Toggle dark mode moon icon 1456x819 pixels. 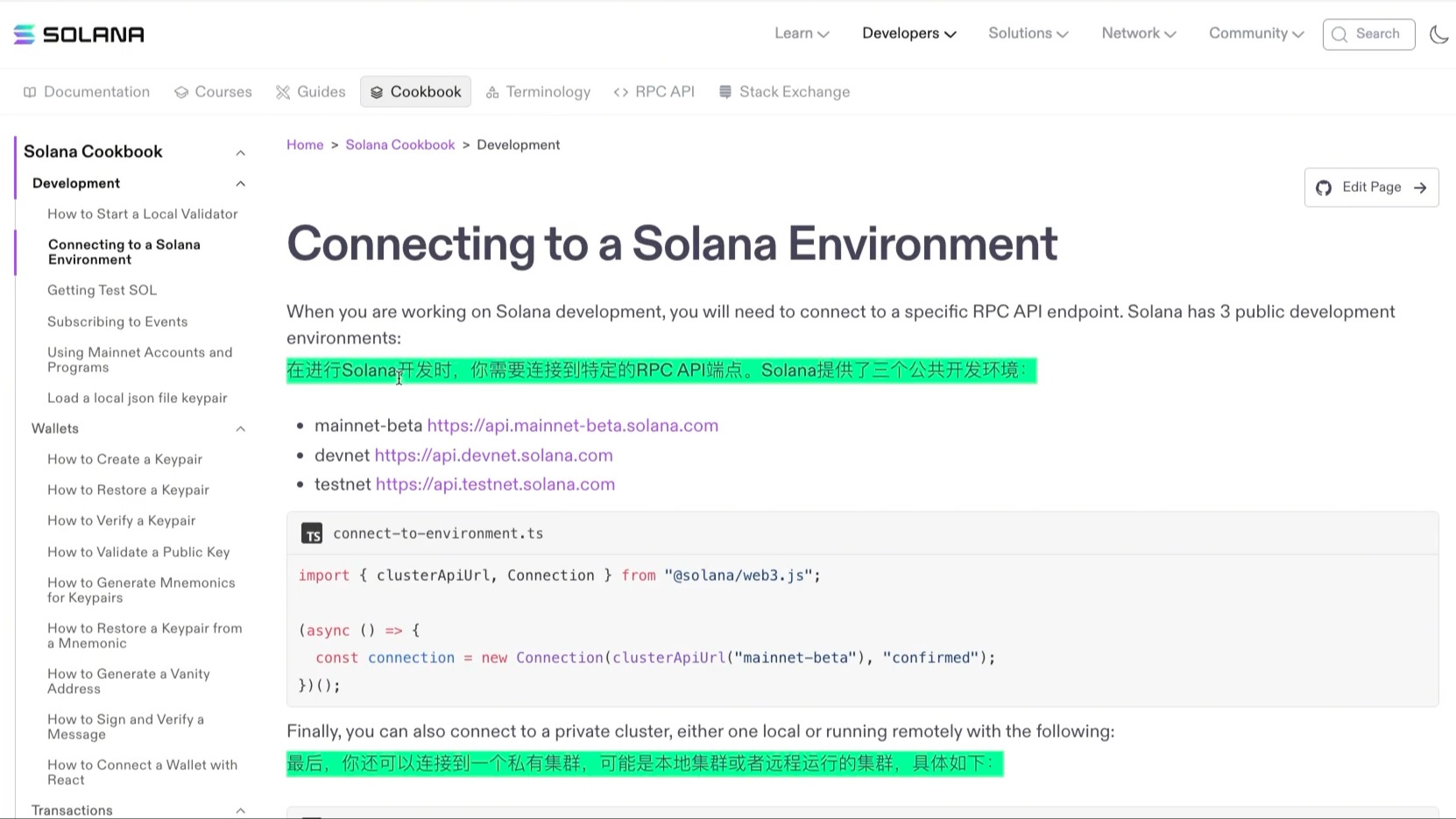tap(1438, 34)
